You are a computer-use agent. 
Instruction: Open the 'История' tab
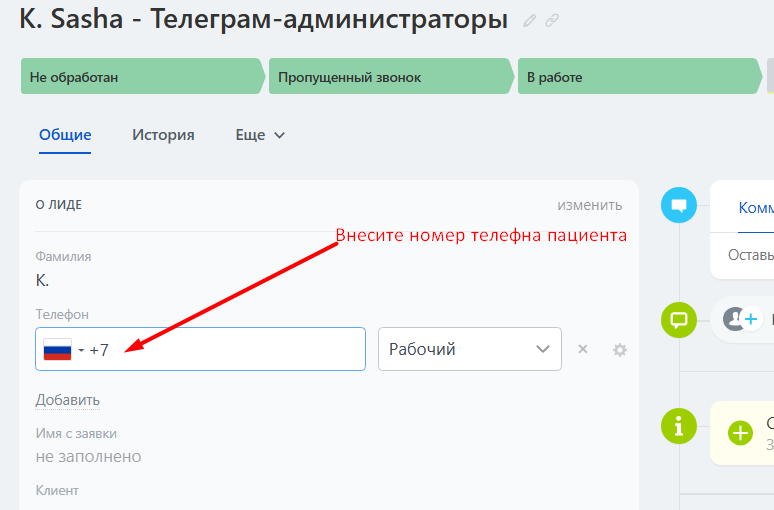click(x=163, y=135)
